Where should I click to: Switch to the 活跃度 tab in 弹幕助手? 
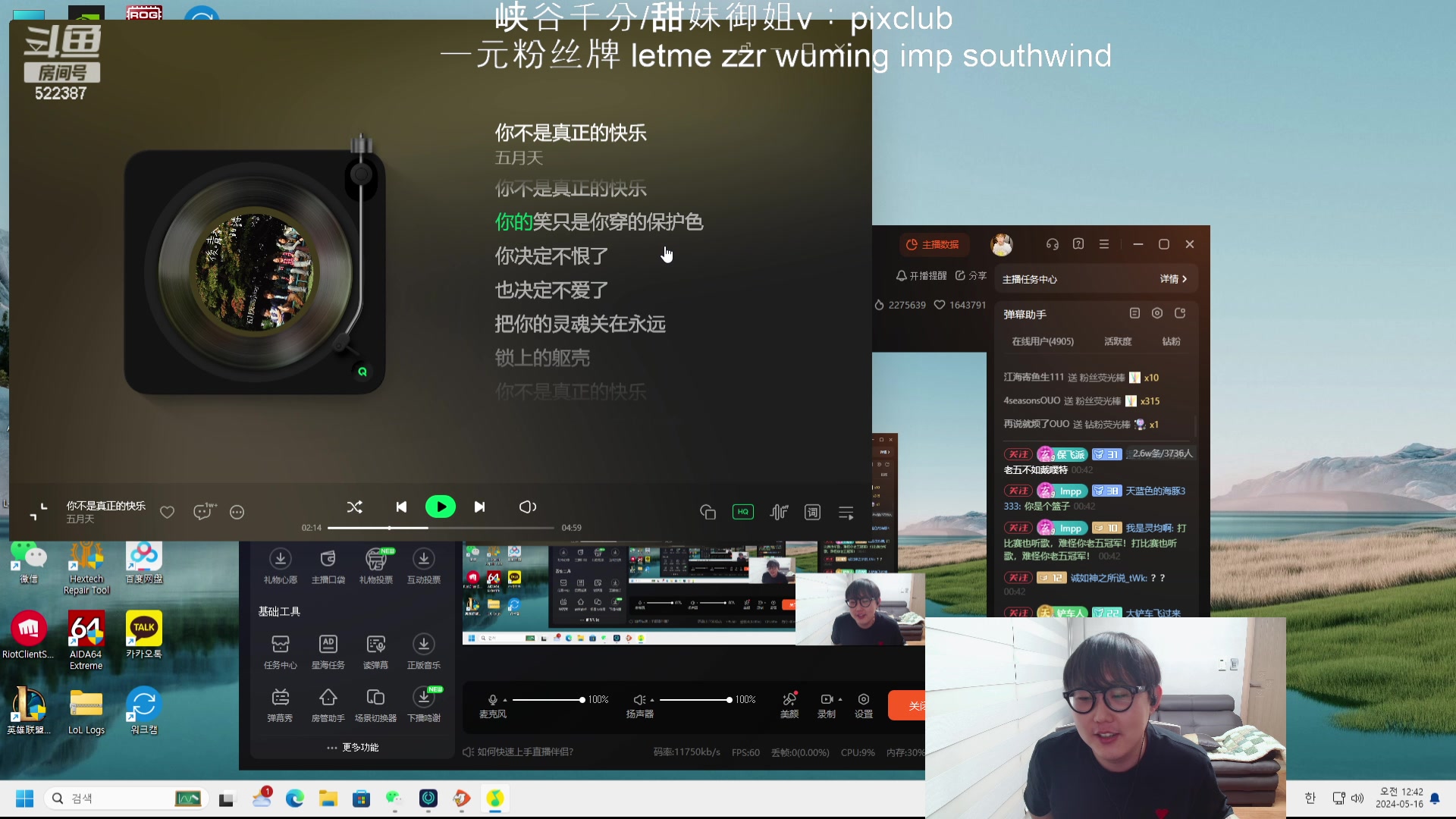pyautogui.click(x=1117, y=341)
